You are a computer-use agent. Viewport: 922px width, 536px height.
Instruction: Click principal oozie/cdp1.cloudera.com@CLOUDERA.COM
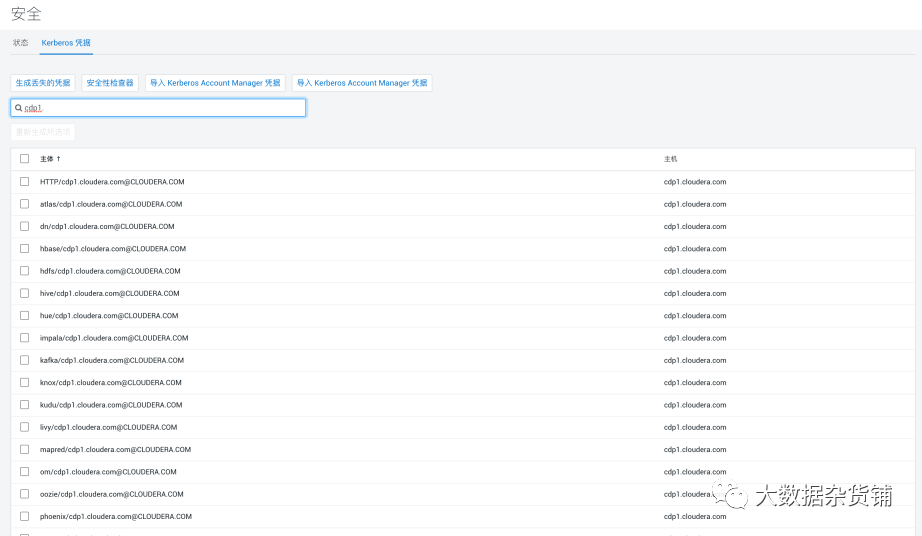coord(112,495)
